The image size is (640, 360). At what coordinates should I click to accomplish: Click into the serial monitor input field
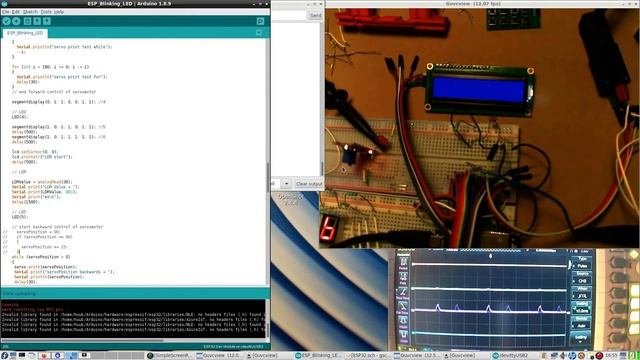click(x=289, y=16)
